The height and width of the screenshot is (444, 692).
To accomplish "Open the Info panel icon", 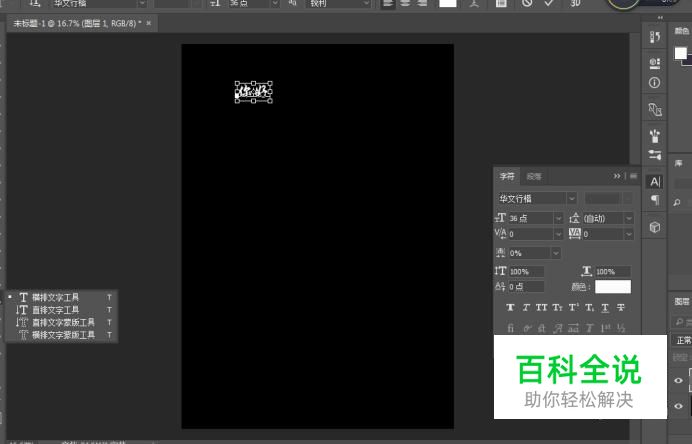I will [x=655, y=83].
